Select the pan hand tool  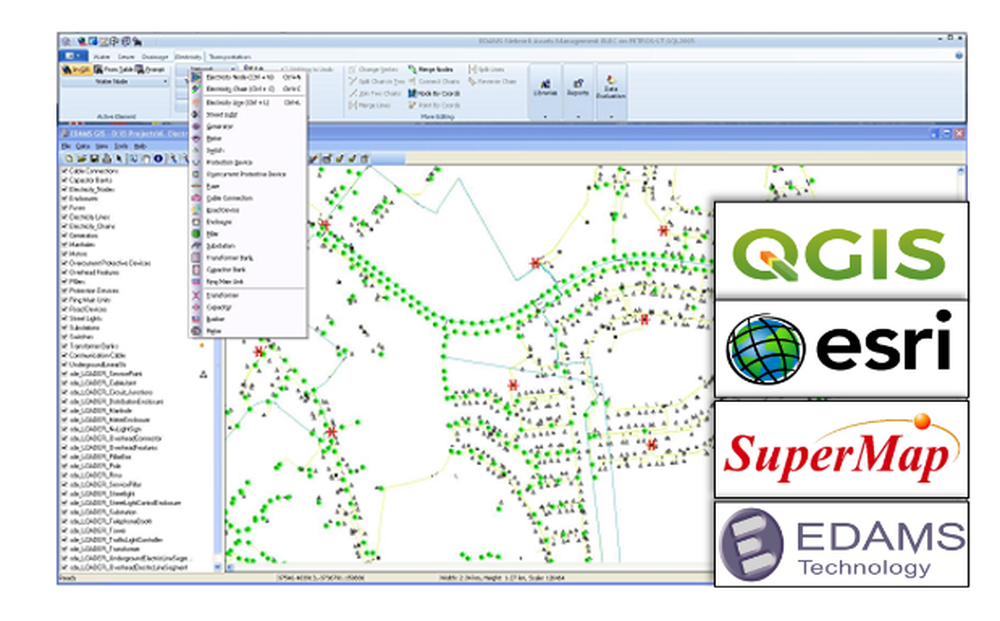145,158
